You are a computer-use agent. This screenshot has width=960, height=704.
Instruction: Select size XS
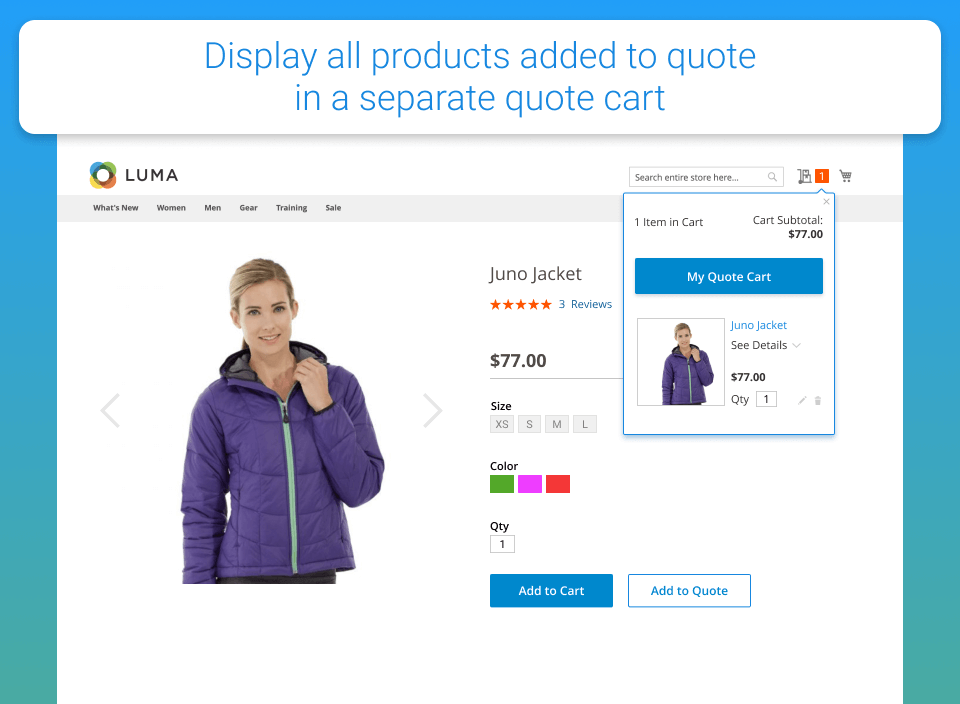coord(501,424)
